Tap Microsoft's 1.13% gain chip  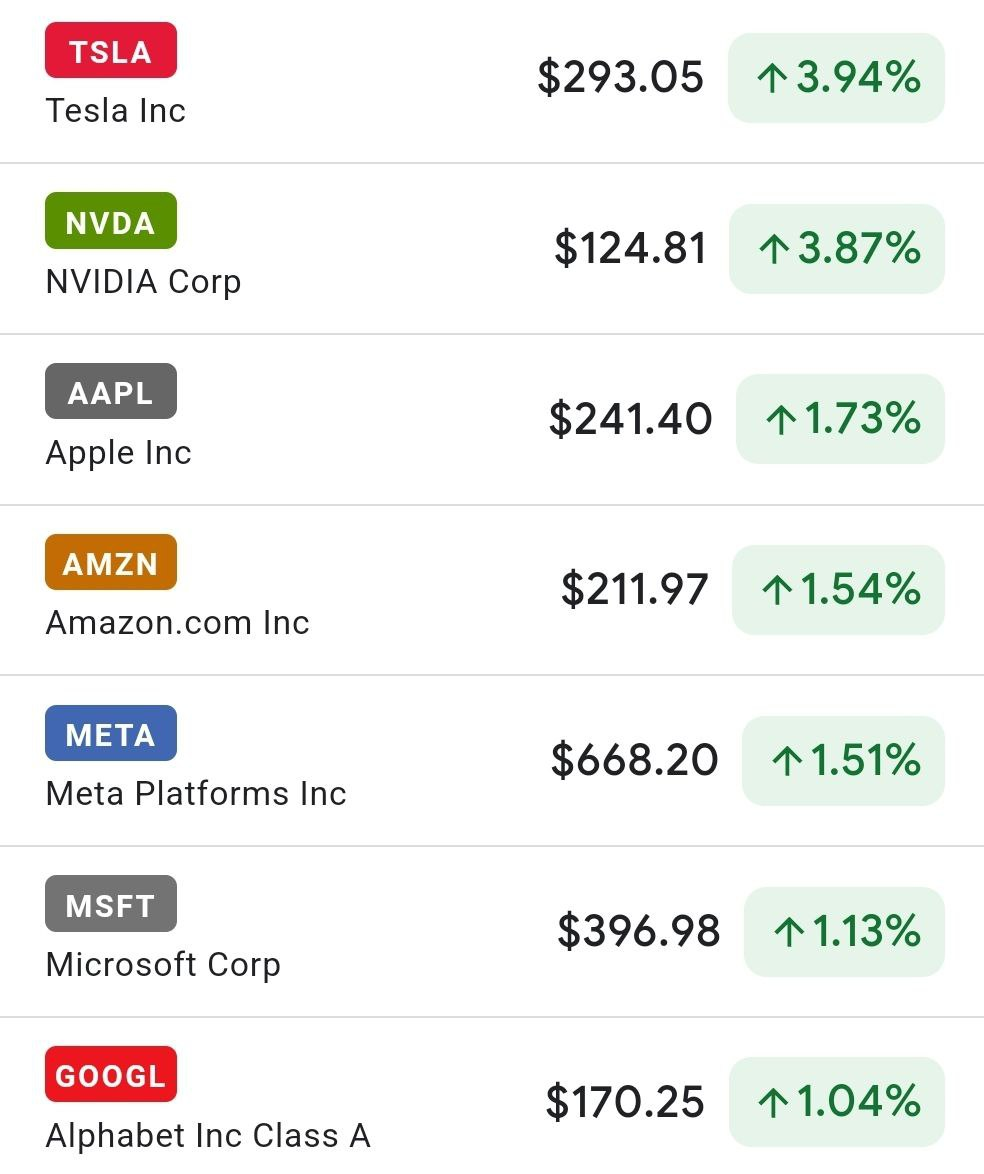point(844,932)
